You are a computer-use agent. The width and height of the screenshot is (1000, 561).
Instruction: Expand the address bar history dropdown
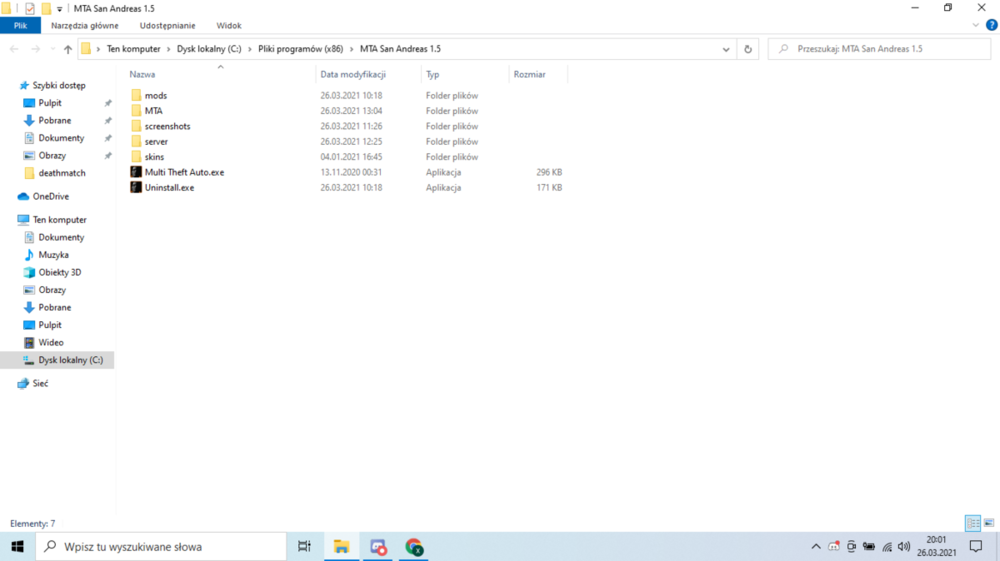[726, 49]
